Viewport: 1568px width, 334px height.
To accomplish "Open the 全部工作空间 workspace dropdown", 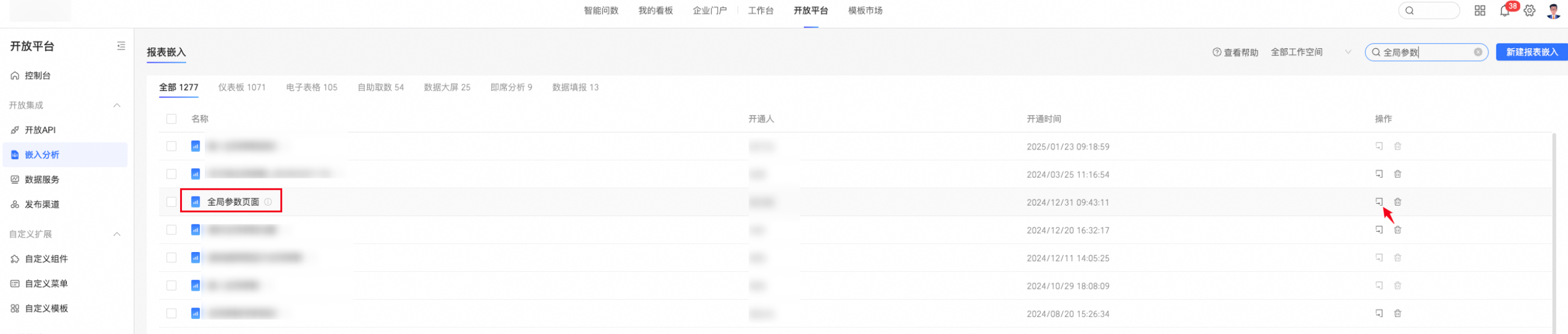I will coord(1311,52).
